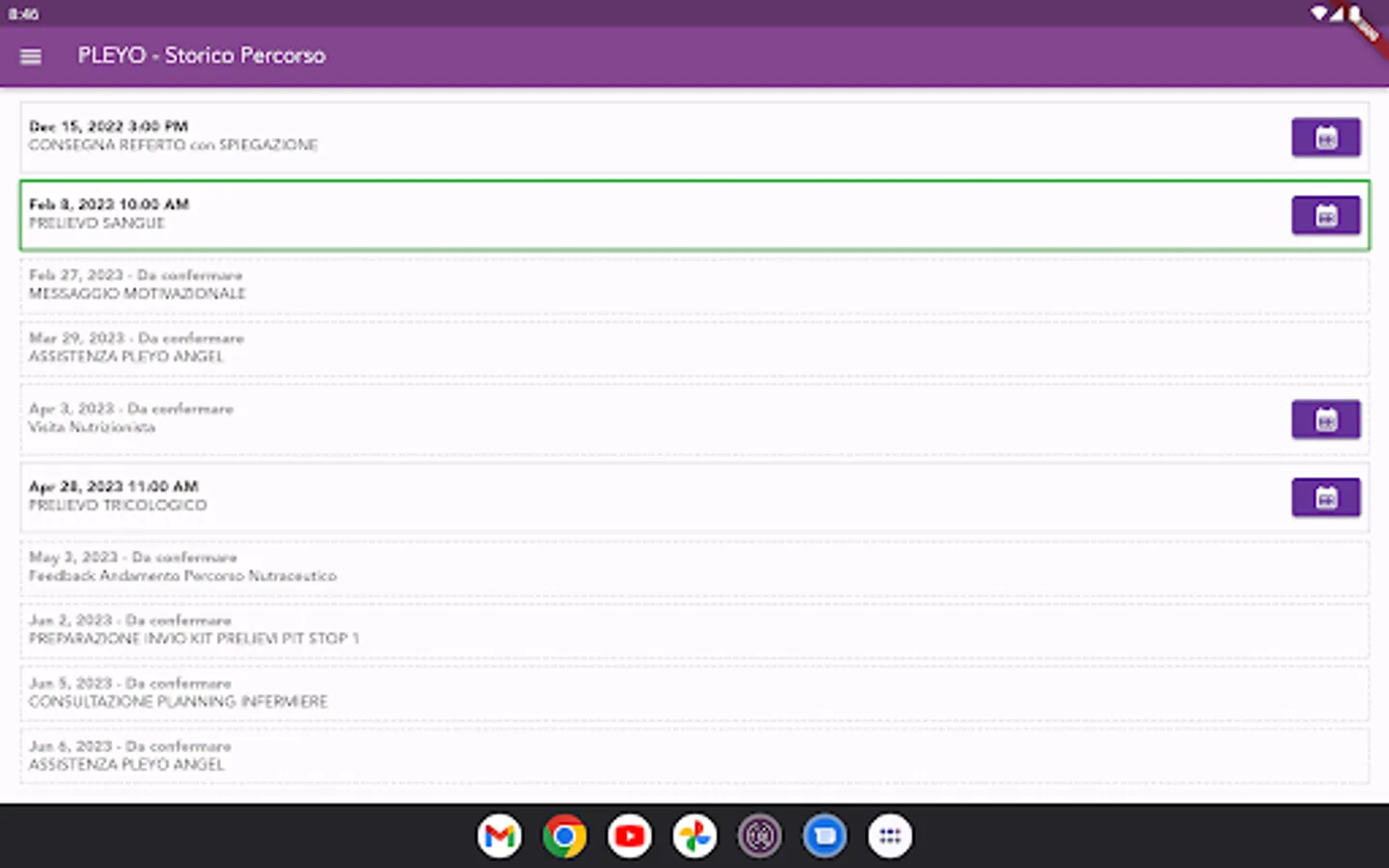Open calendar button for Visita Nutrizionista
This screenshot has width=1389, height=868.
point(1325,420)
